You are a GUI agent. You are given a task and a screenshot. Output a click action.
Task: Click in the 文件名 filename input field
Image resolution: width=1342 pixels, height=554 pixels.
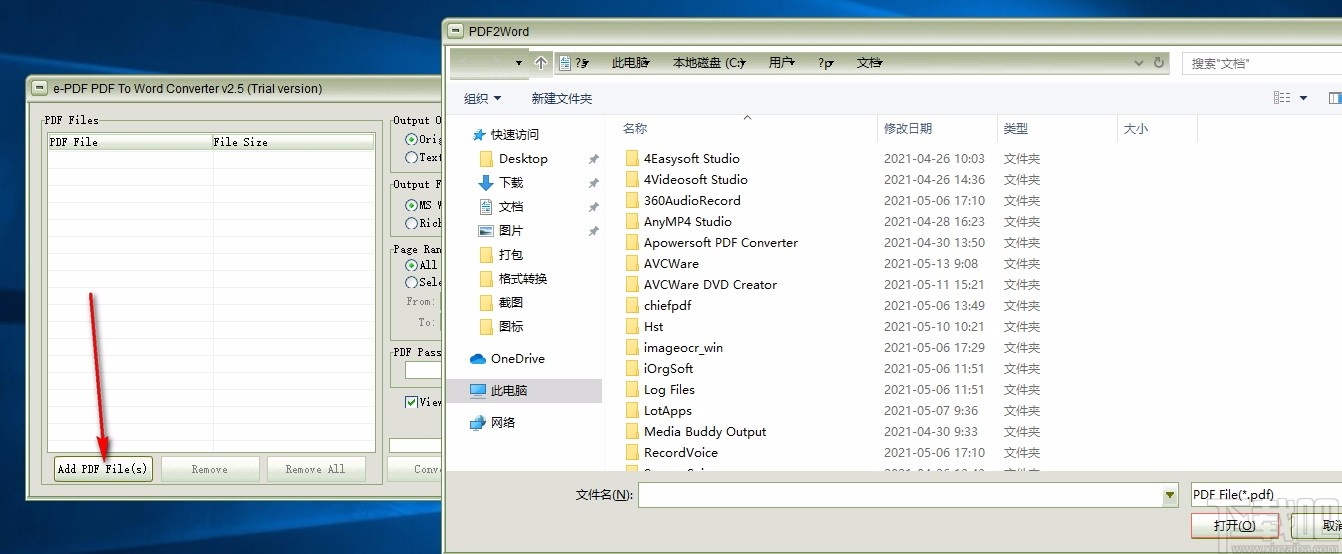pos(901,494)
